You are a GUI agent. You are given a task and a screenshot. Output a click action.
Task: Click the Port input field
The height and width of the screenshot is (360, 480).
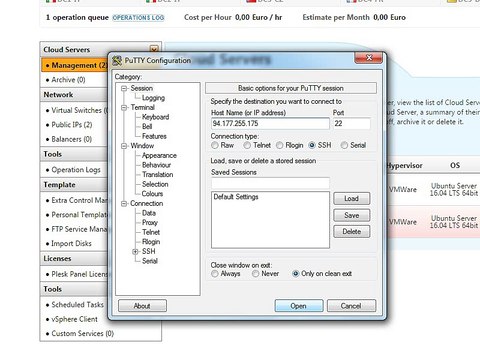[x=352, y=124]
